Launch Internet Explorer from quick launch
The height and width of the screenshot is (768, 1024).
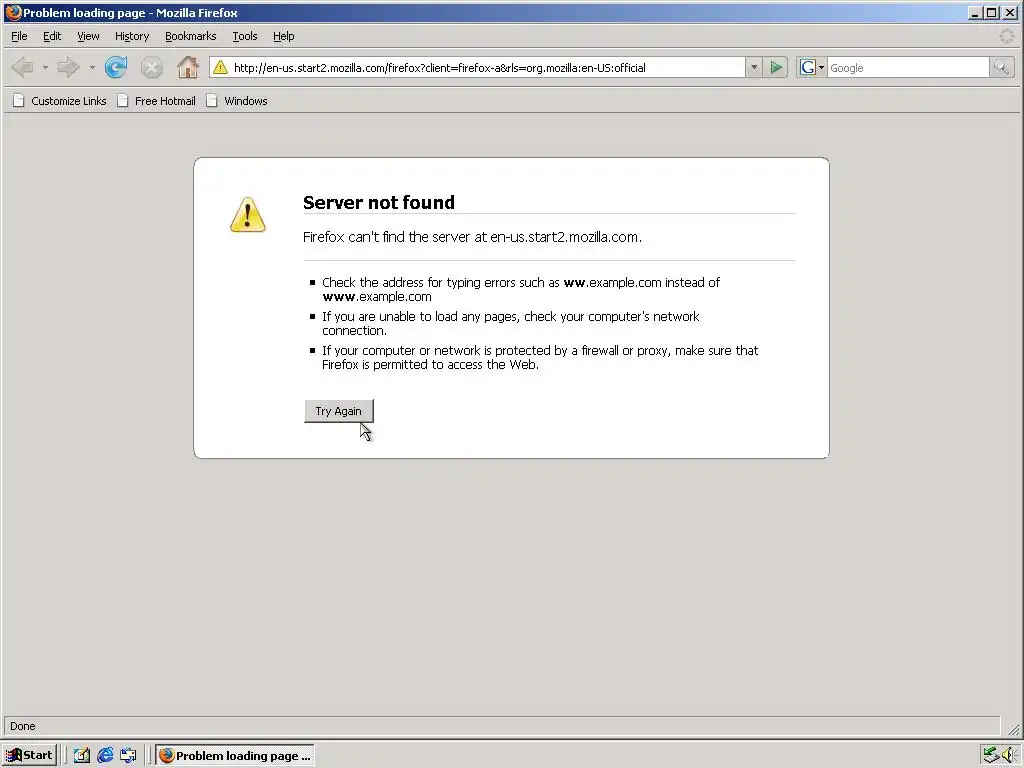tap(105, 755)
